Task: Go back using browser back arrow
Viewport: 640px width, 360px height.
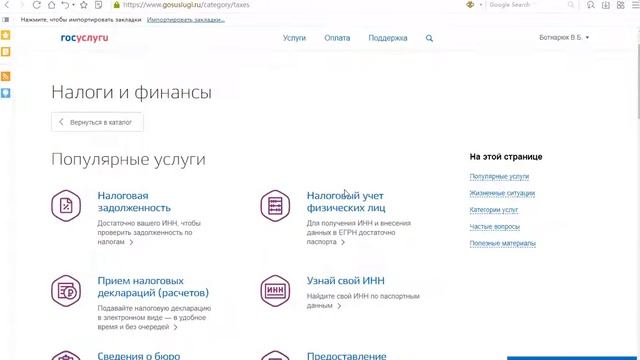Action: pos(7,5)
